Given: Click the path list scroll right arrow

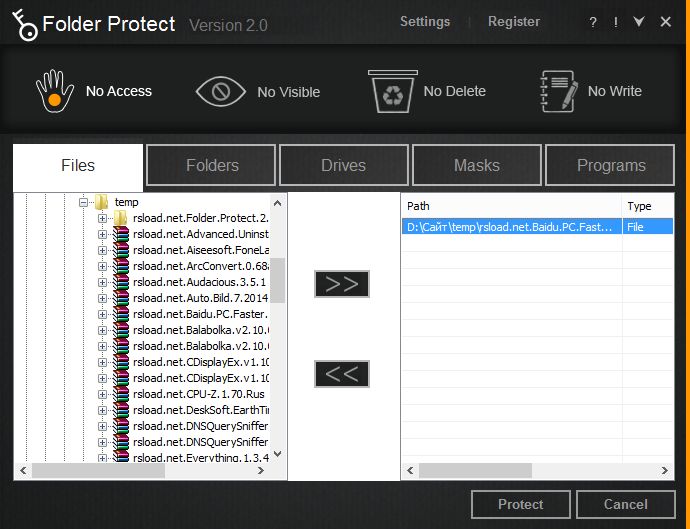Looking at the screenshot, I should tap(665, 470).
